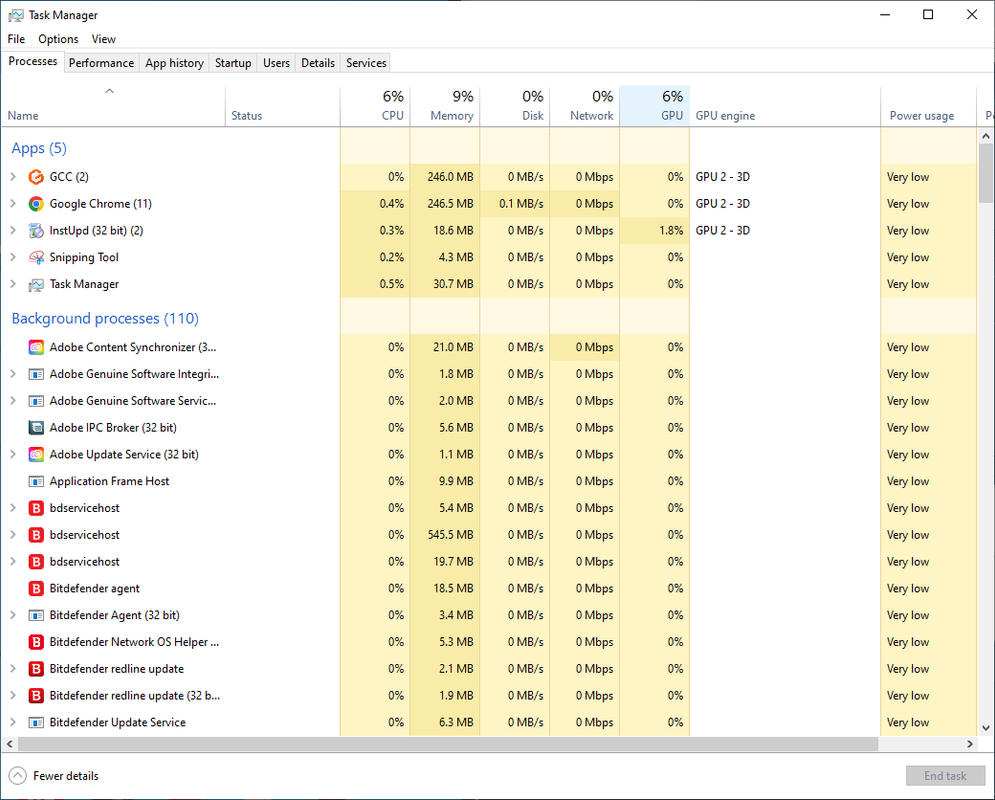
Task: Sort by the Memory column header
Action: click(445, 106)
